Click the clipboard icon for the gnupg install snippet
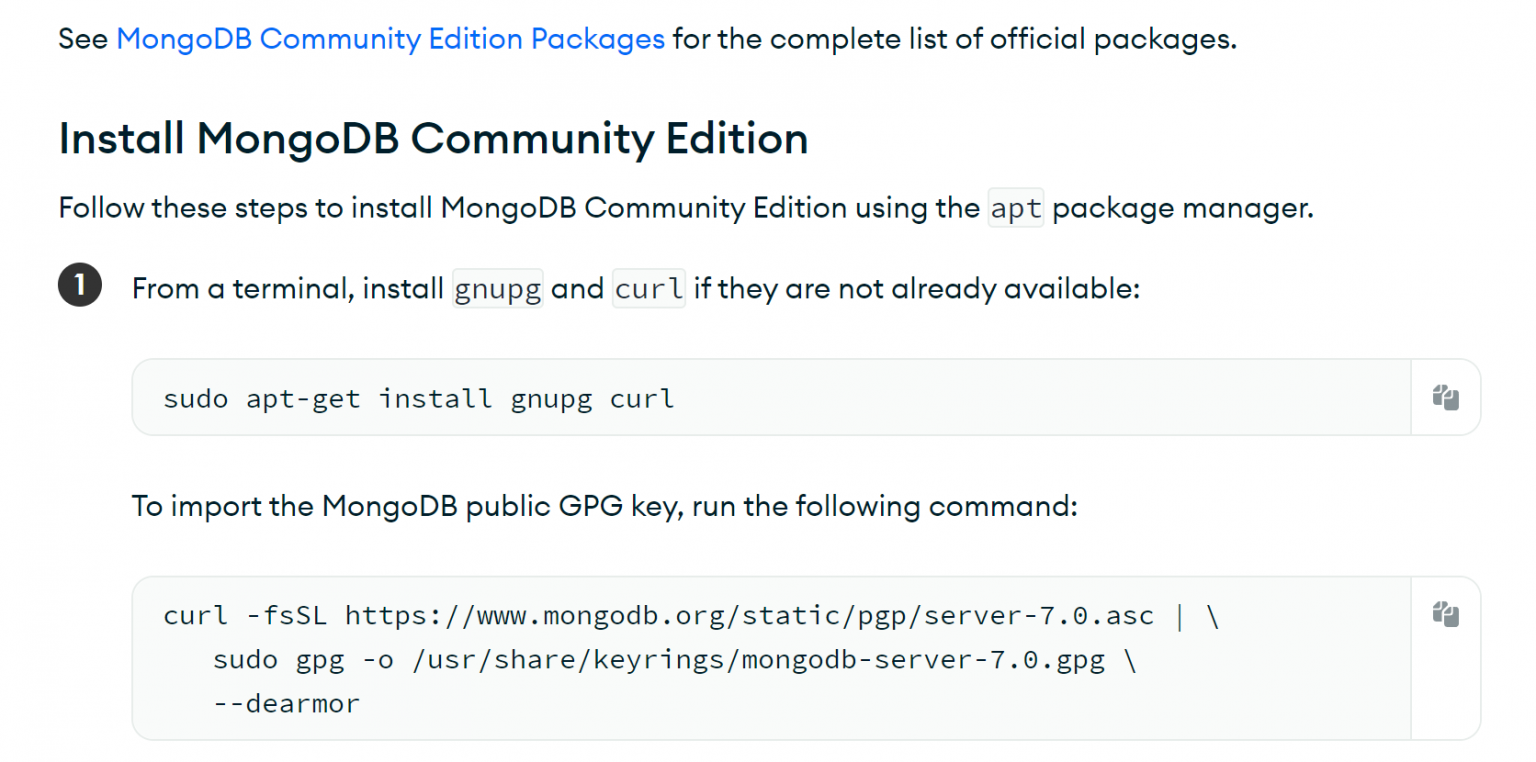This screenshot has width=1536, height=762. pos(1445,397)
